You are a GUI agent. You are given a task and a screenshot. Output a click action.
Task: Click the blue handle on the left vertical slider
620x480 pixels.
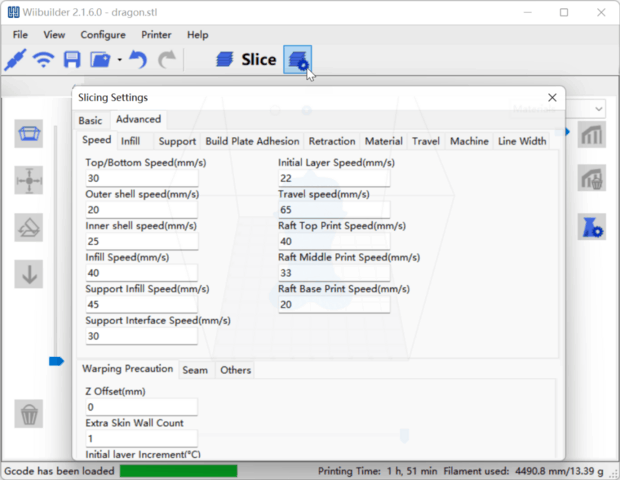point(56,361)
